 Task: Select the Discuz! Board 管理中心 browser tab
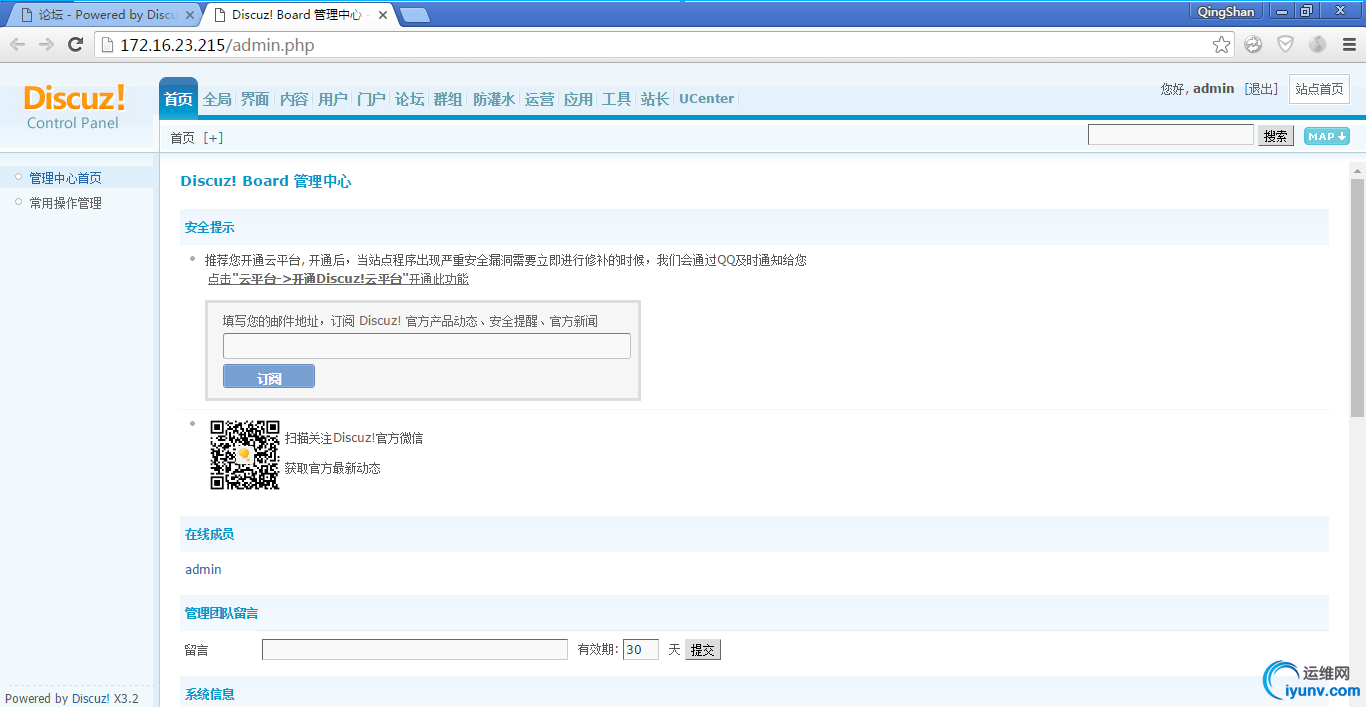click(296, 15)
